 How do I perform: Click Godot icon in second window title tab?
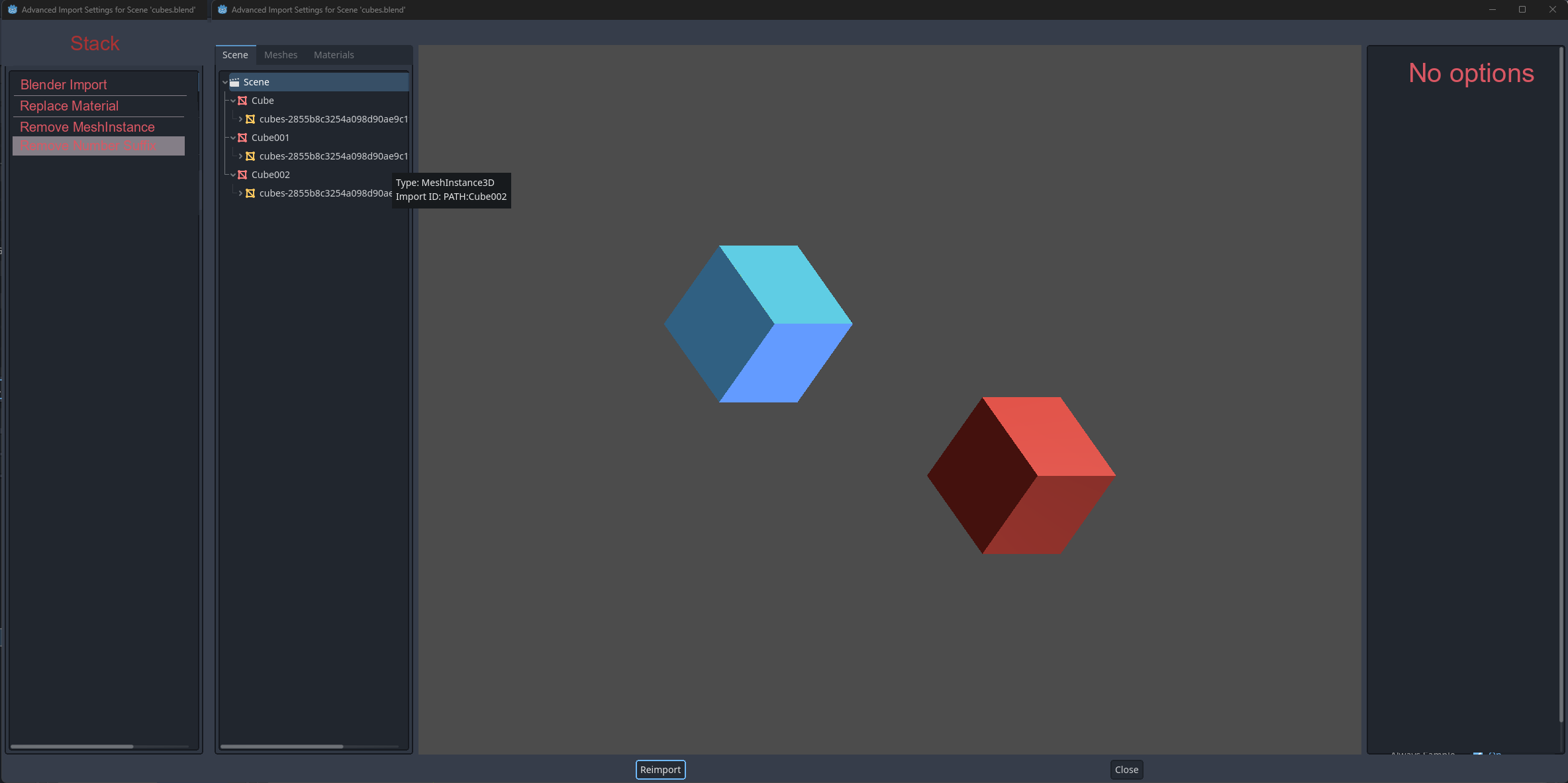(x=222, y=9)
